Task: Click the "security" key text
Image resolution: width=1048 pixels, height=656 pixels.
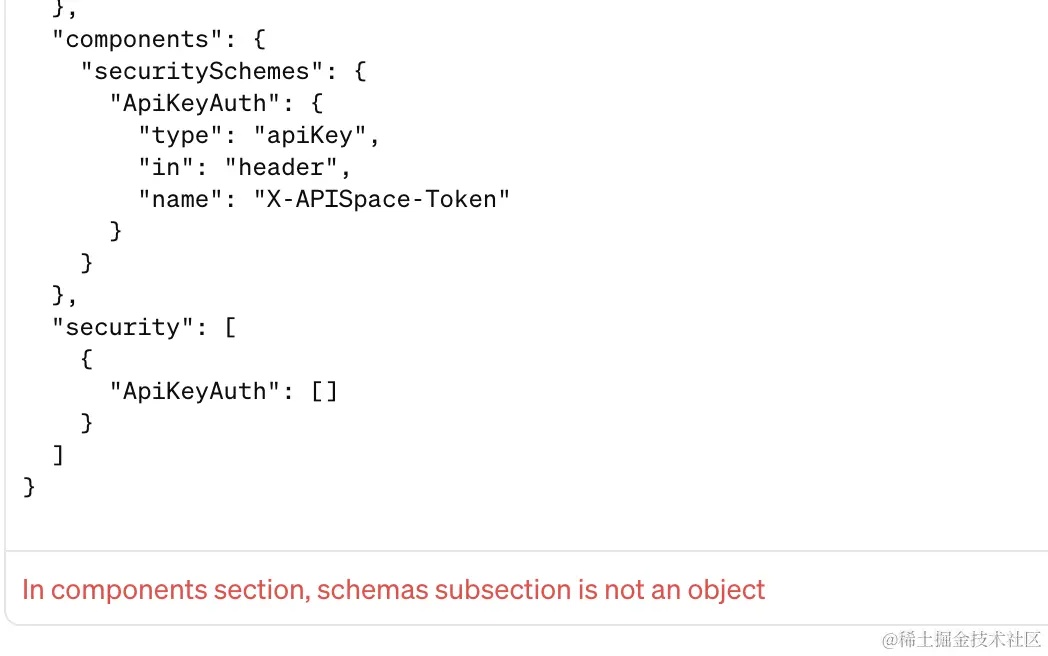Action: [116, 327]
